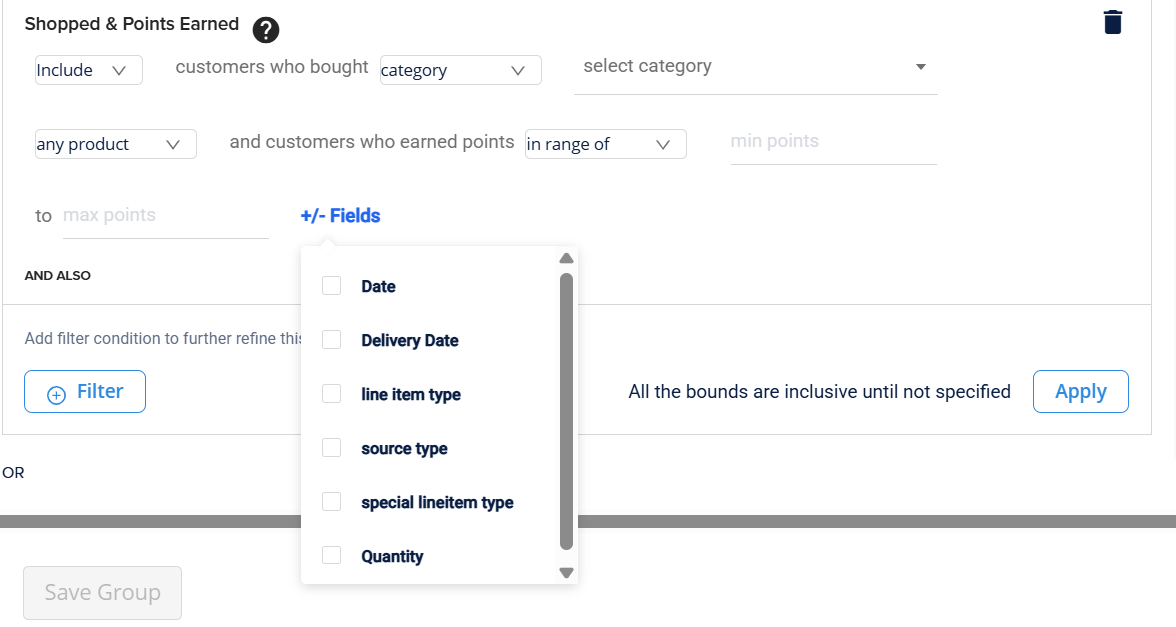This screenshot has height=627, width=1176.
Task: Tick the Date checkbox
Action: pos(332,286)
